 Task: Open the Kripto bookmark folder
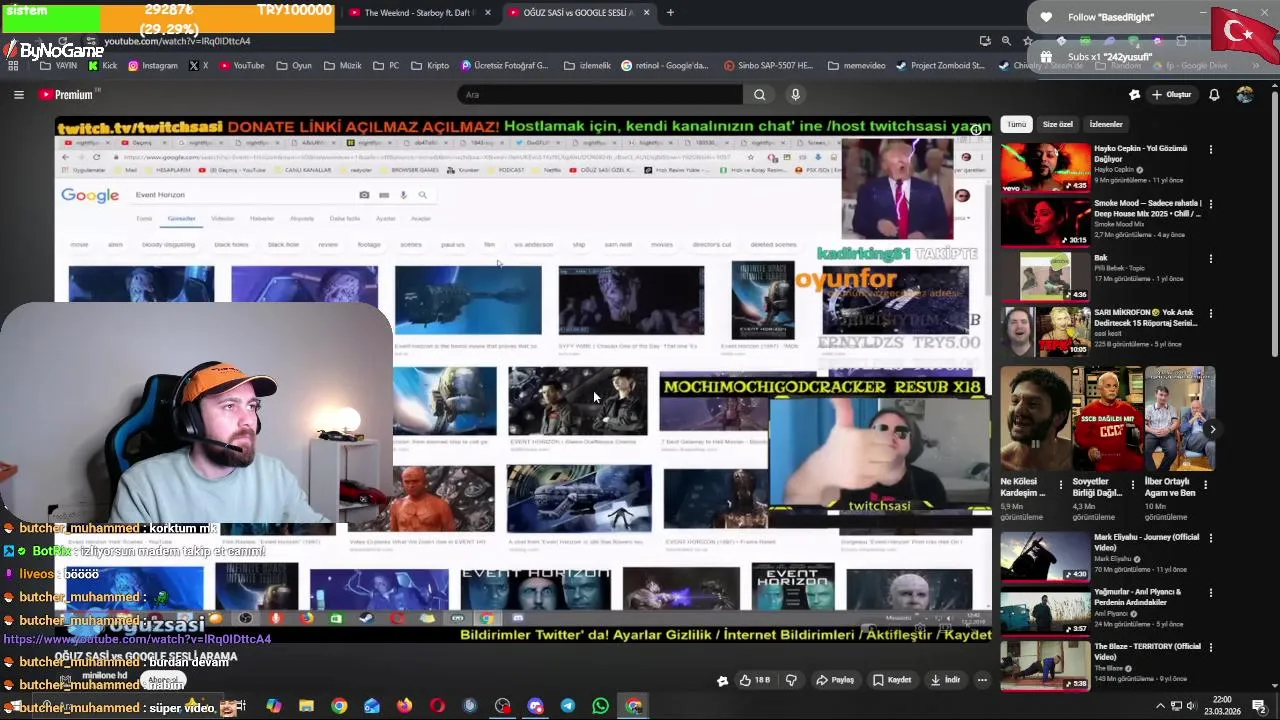tap(430, 66)
